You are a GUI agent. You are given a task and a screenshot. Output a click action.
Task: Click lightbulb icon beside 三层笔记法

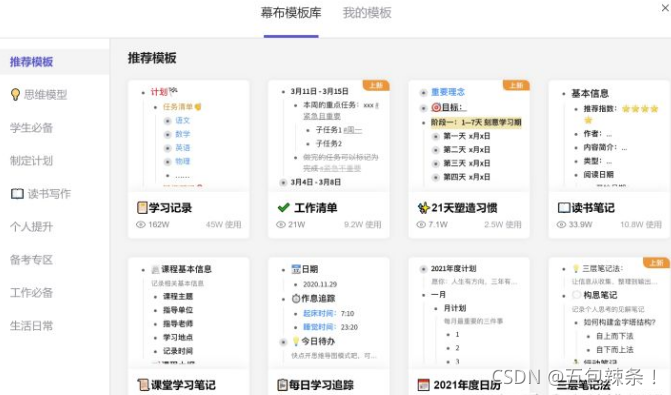576,269
